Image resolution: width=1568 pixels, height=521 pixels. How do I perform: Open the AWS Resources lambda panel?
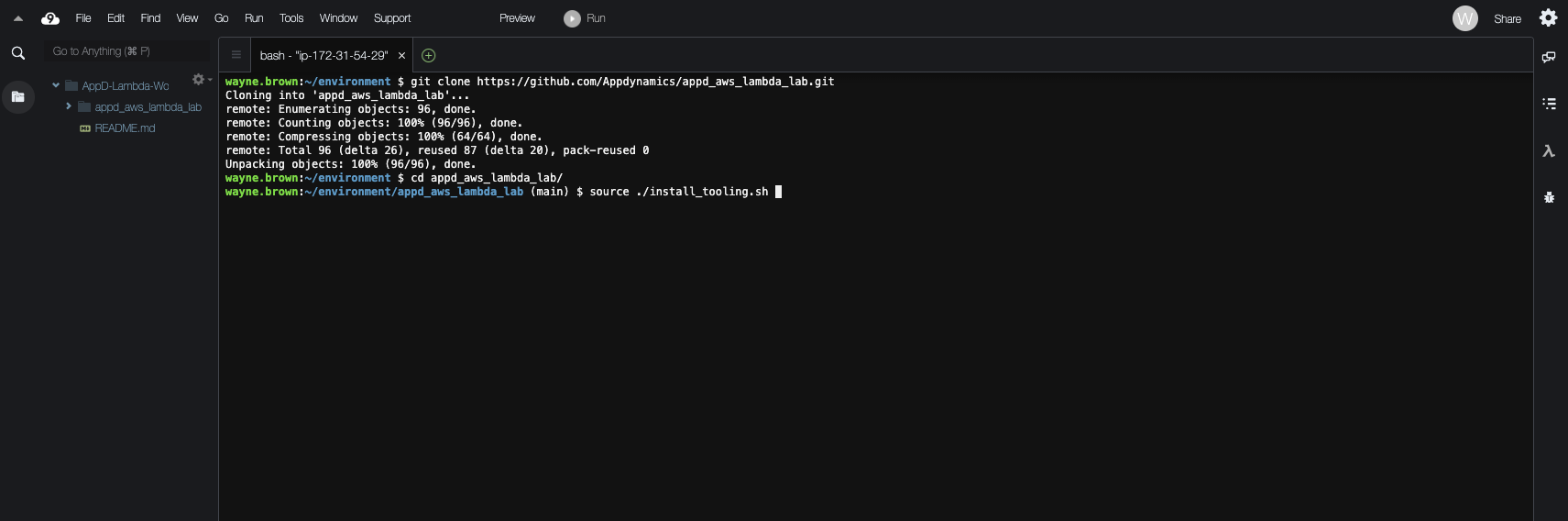tap(1549, 151)
